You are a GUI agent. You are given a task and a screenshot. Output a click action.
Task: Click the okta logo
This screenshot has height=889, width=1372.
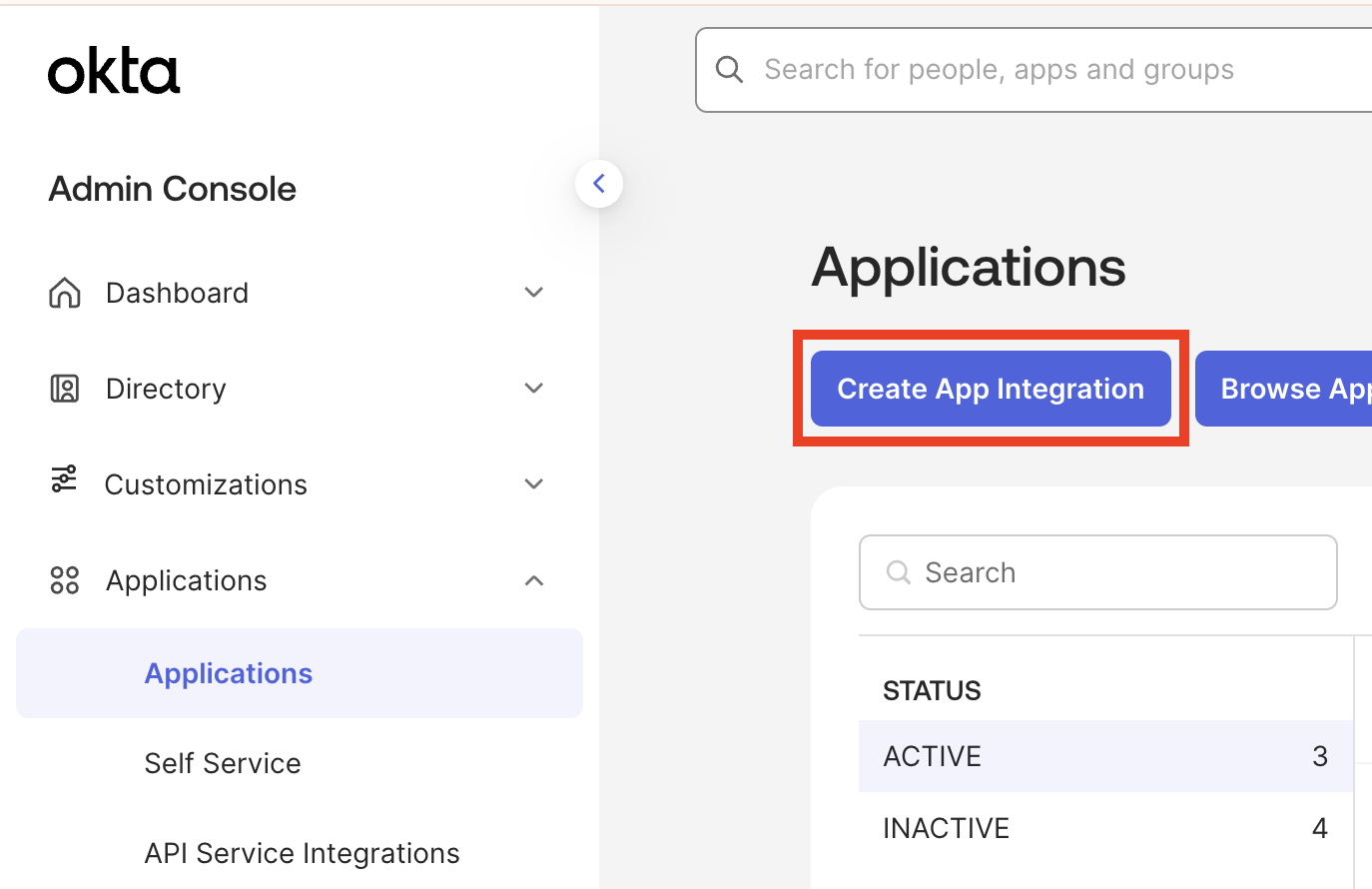113,69
